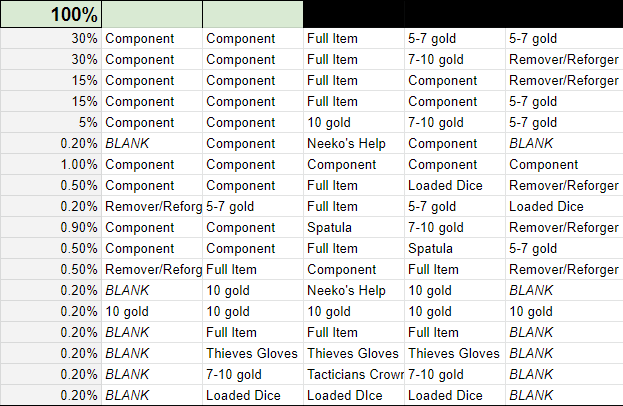Click the Spatula cell in the 0.90% row
This screenshot has width=623, height=406.
(x=354, y=227)
